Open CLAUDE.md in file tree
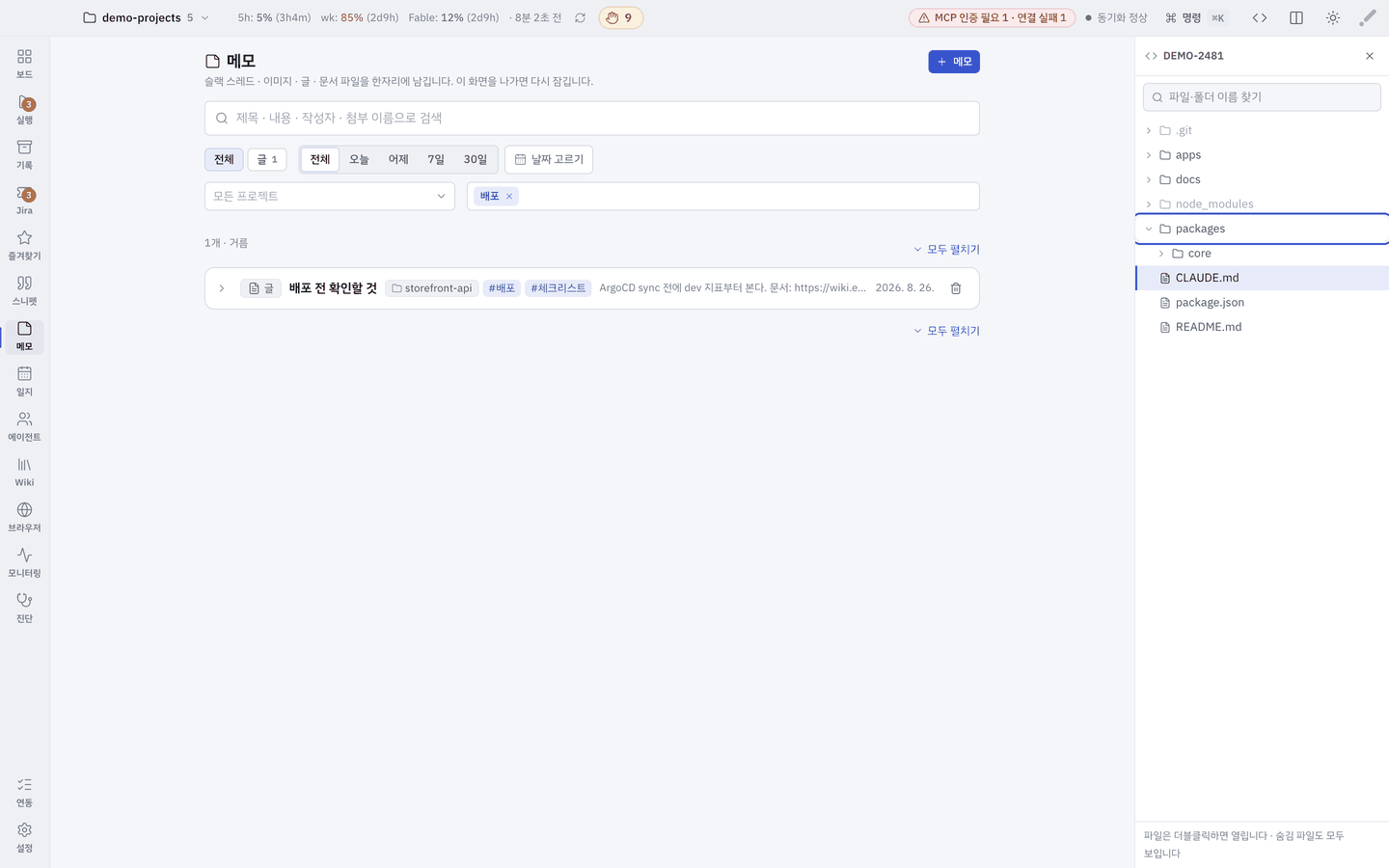This screenshot has height=868, width=1389. pos(1262,278)
